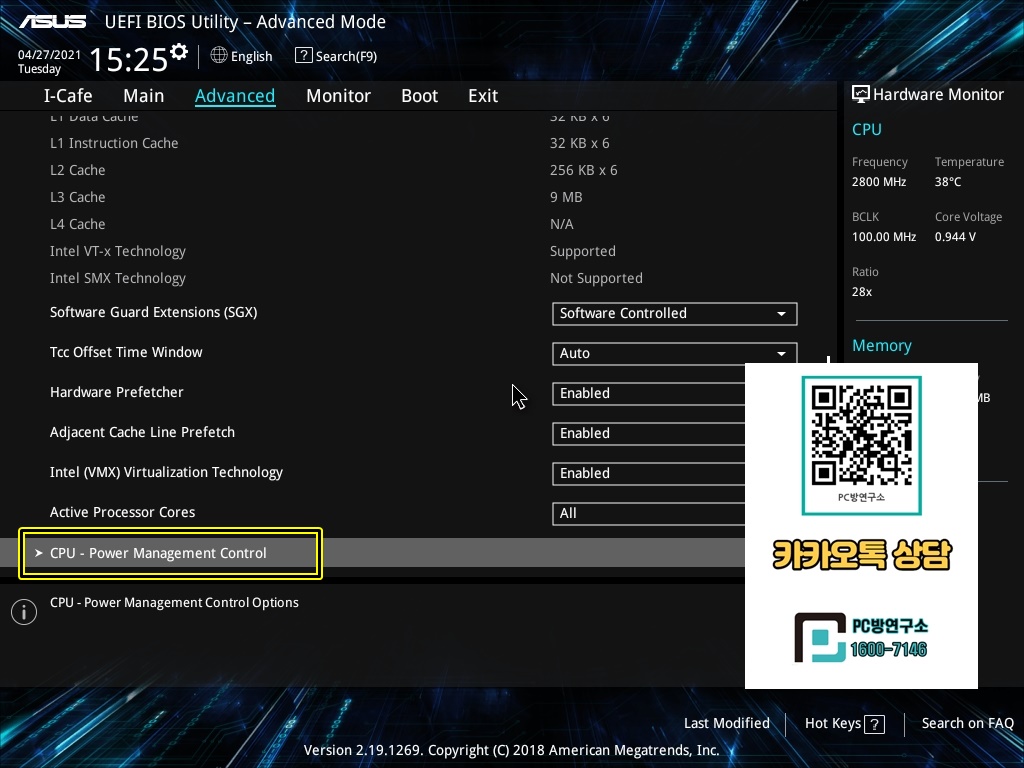
Task: Click the 04/27/2021 date text
Action: pyautogui.click(x=49, y=55)
